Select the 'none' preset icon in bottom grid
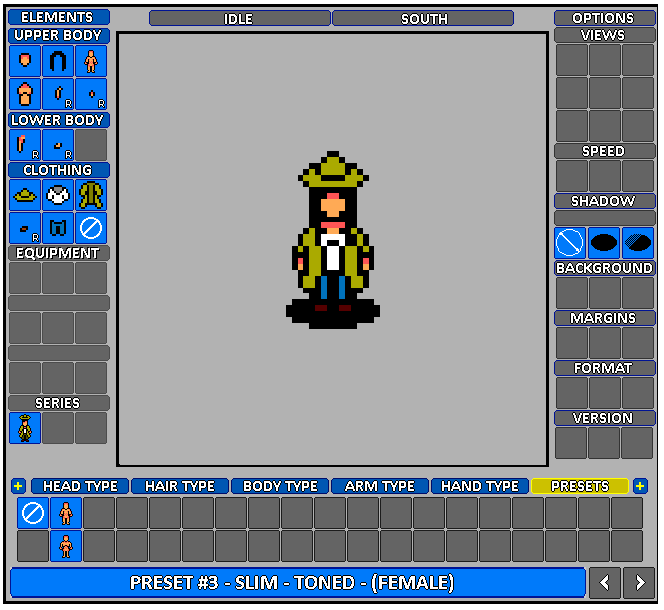Screen dimensions: 664x610 pos(33,513)
